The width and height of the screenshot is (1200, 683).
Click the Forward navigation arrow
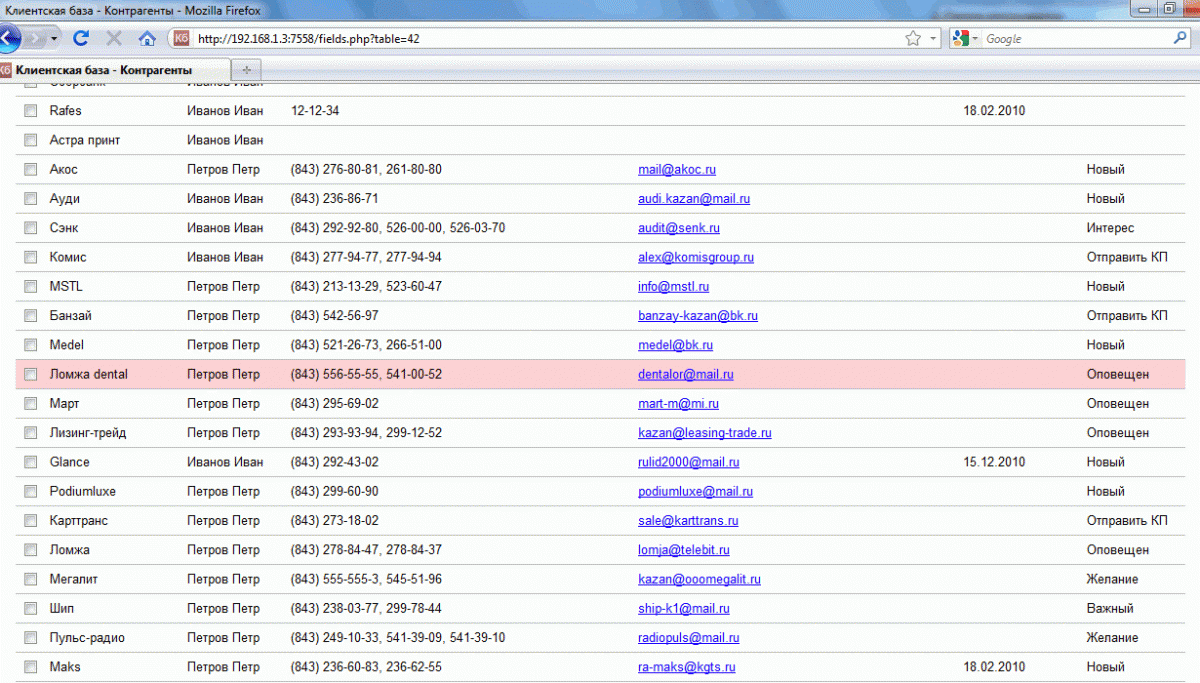[36, 38]
